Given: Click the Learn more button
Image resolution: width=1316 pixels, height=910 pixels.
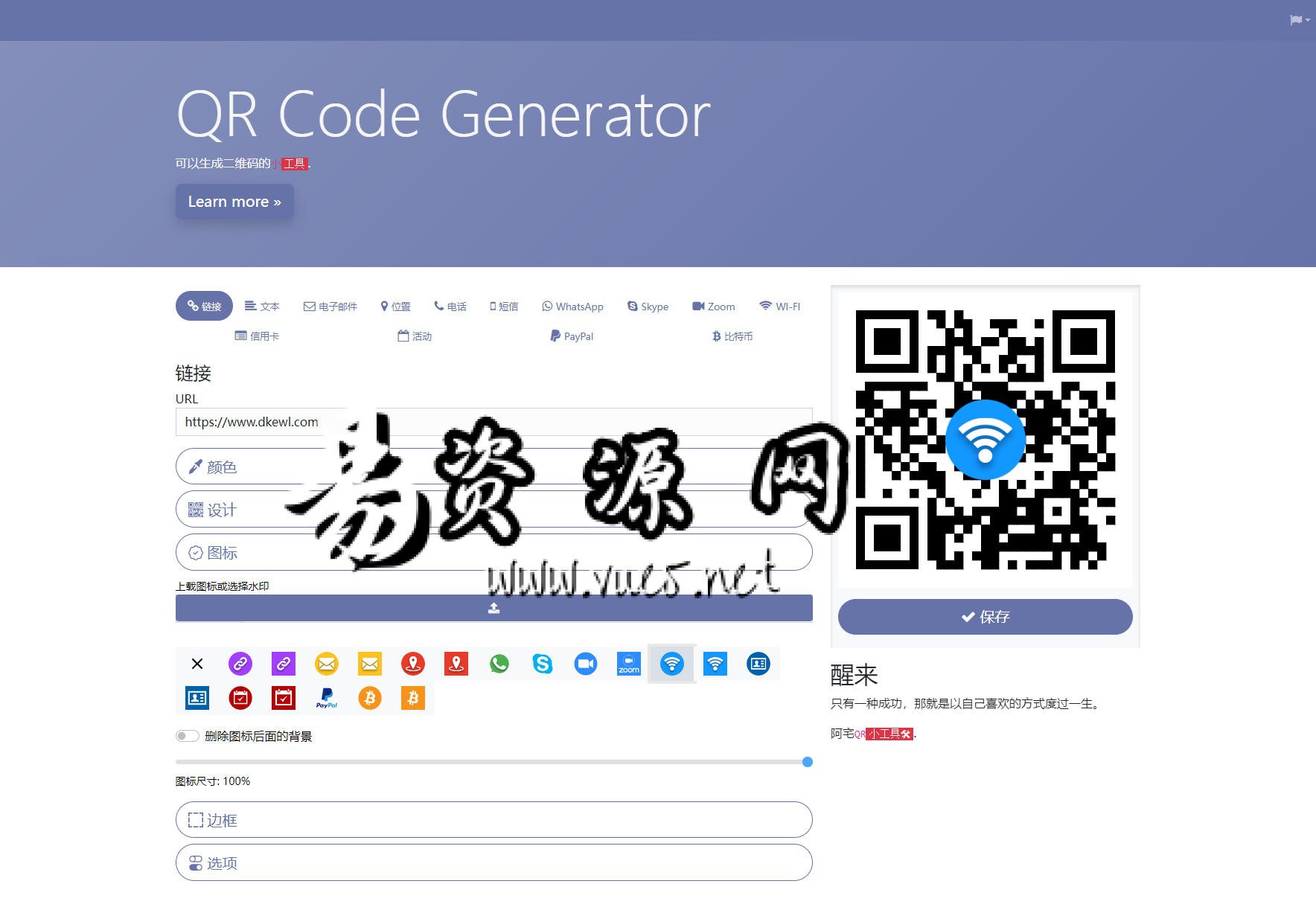Looking at the screenshot, I should [x=234, y=202].
